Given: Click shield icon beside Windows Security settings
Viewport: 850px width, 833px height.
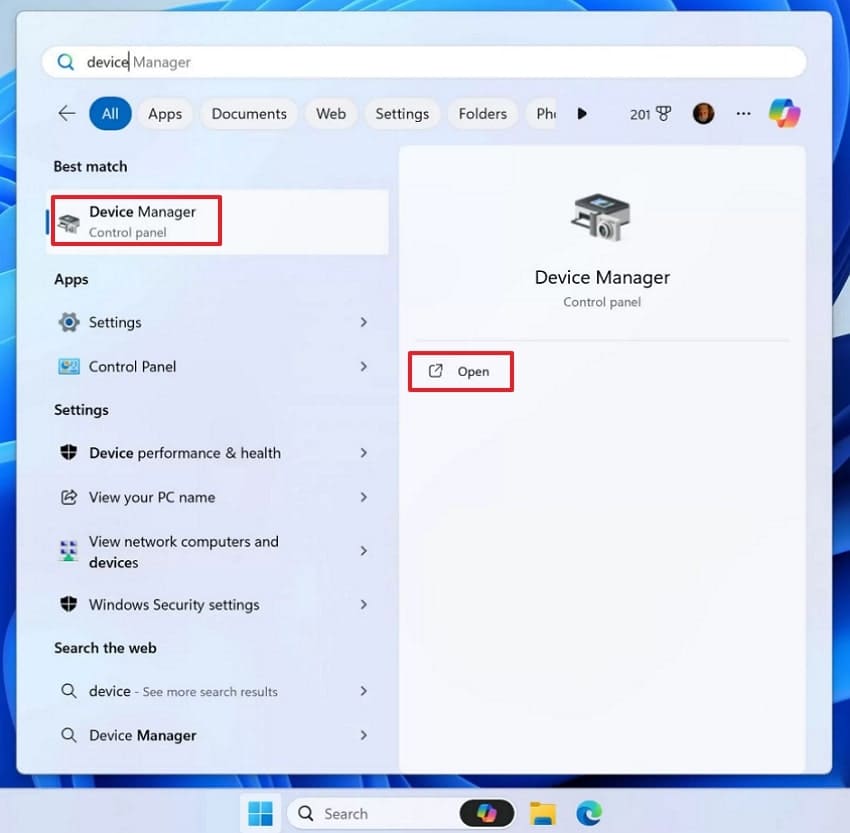Looking at the screenshot, I should (69, 604).
